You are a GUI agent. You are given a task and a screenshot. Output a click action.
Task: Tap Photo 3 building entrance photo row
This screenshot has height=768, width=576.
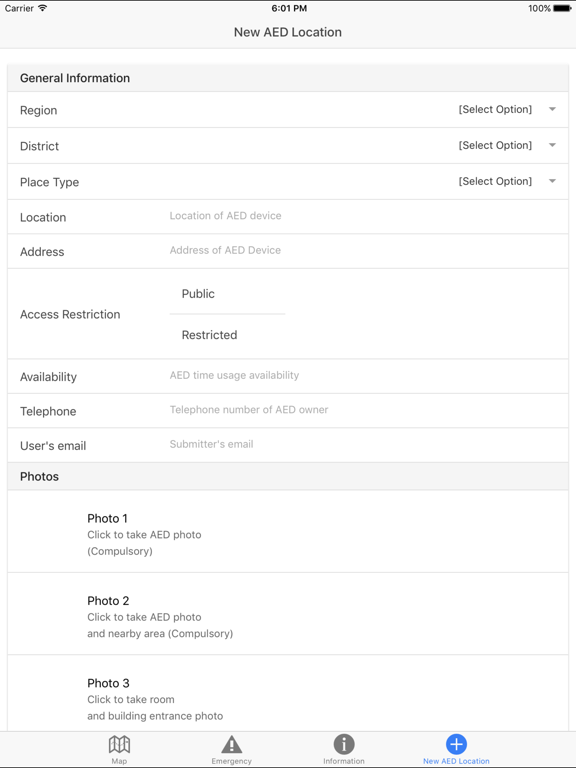[288, 695]
